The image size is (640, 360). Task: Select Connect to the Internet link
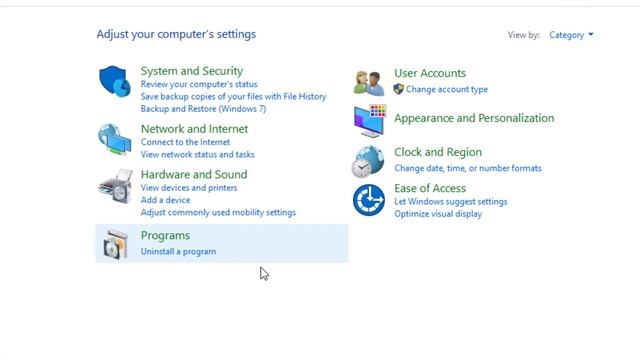tap(185, 142)
